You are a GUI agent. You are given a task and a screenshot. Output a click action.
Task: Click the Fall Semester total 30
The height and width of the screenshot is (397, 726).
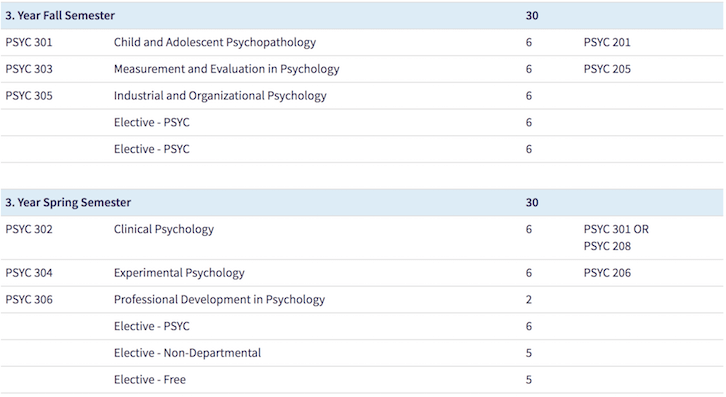532,15
